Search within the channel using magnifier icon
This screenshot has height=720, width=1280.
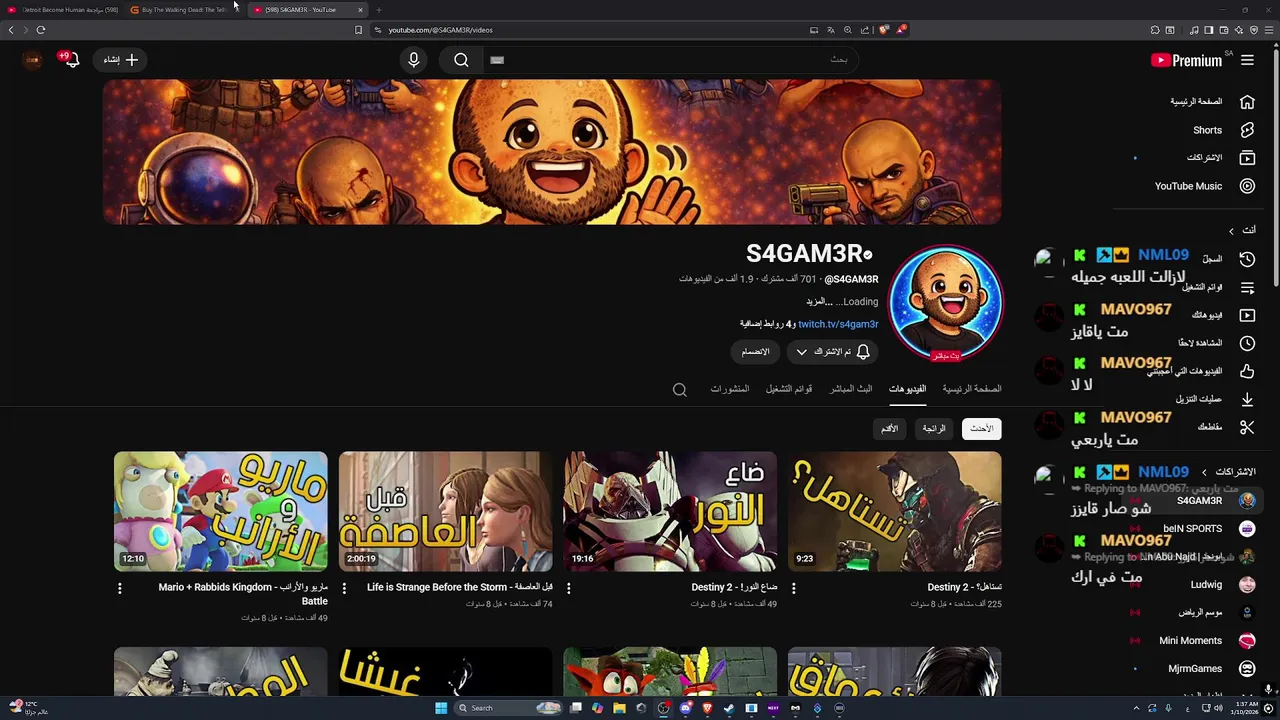coord(680,389)
